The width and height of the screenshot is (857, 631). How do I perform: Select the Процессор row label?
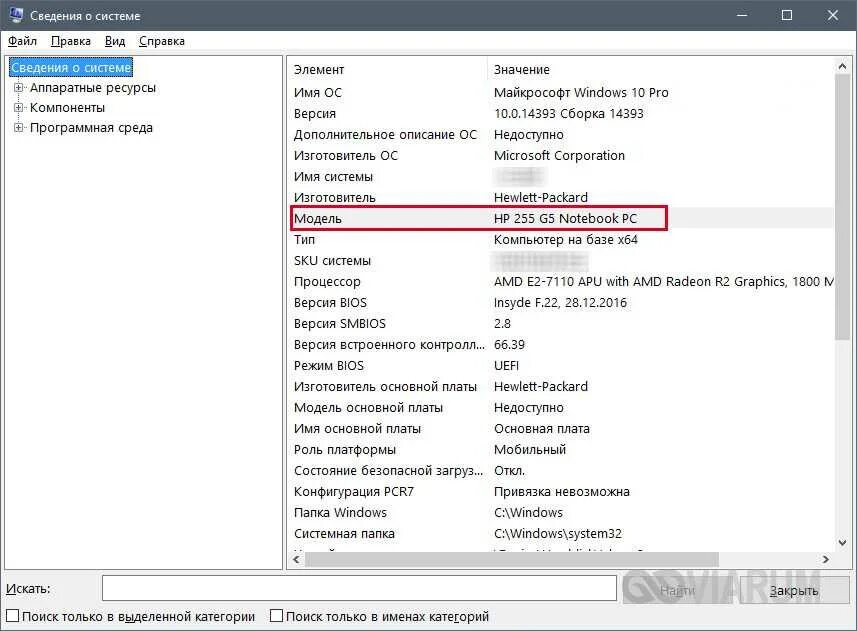pyautogui.click(x=327, y=282)
